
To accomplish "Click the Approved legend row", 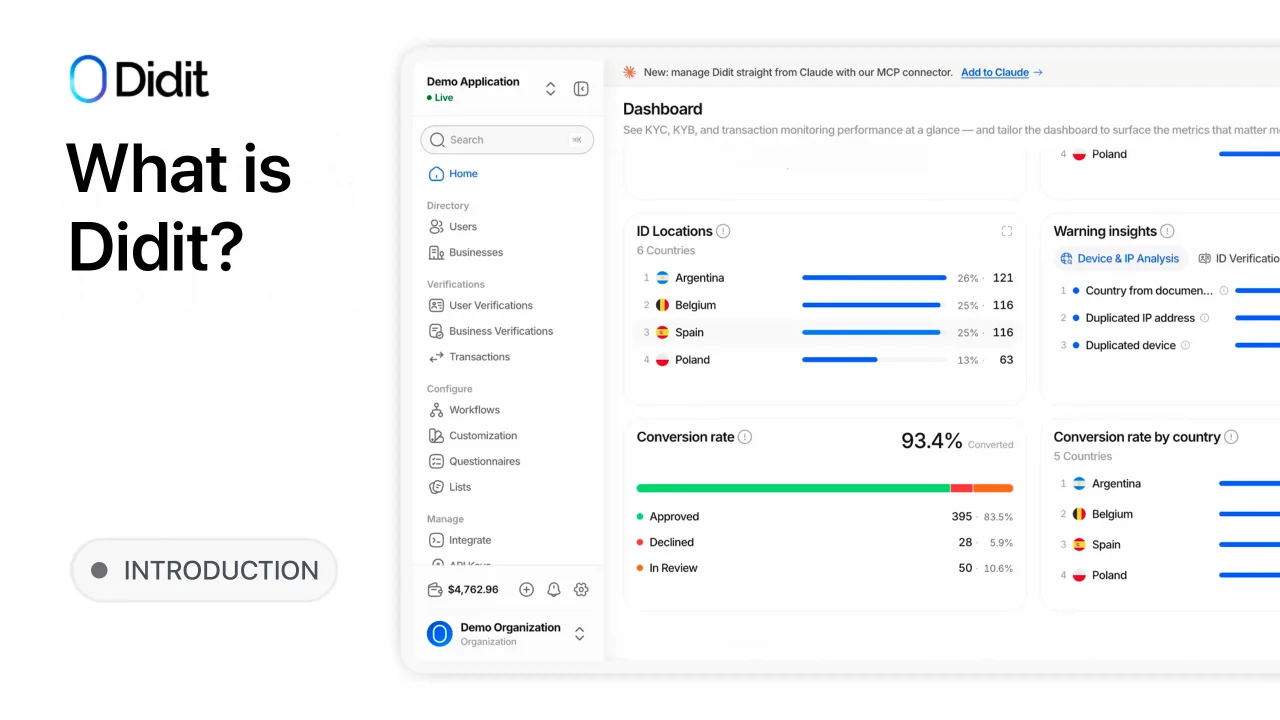I will pyautogui.click(x=825, y=517).
